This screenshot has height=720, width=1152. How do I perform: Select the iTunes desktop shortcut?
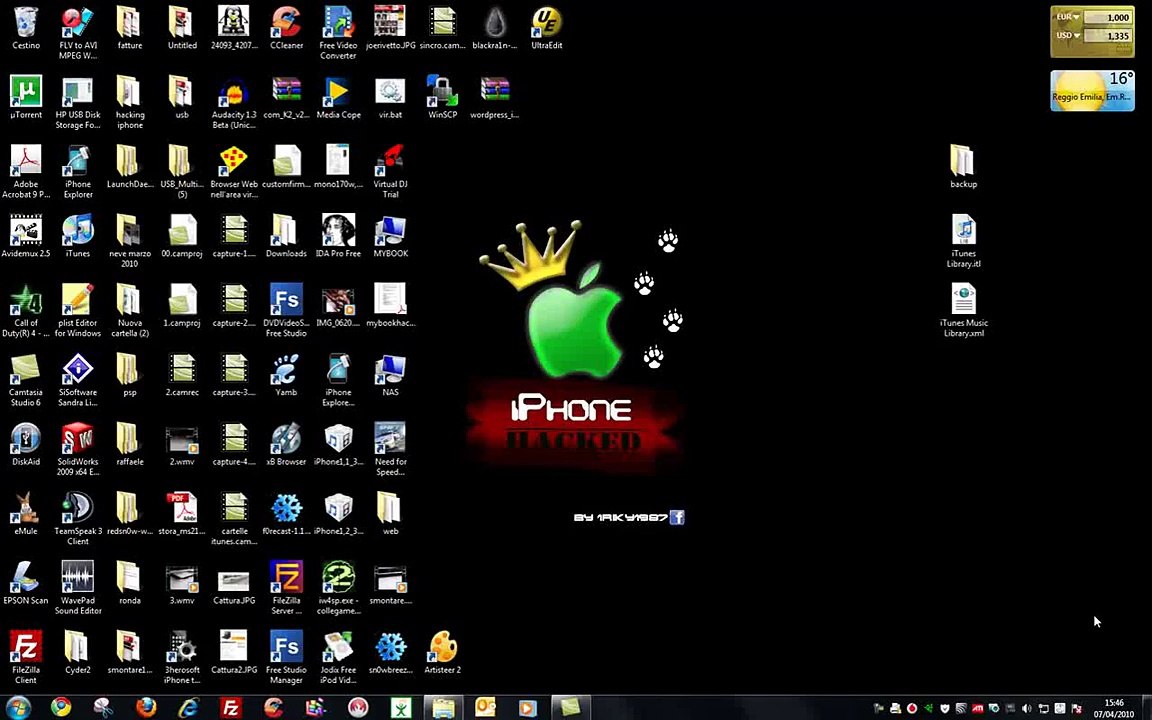tap(78, 237)
